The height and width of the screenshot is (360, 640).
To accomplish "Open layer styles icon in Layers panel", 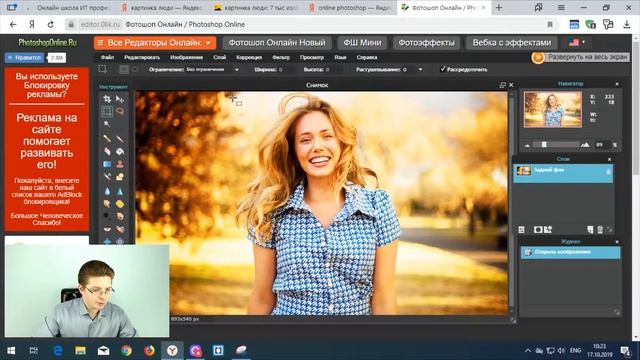I will [x=548, y=230].
